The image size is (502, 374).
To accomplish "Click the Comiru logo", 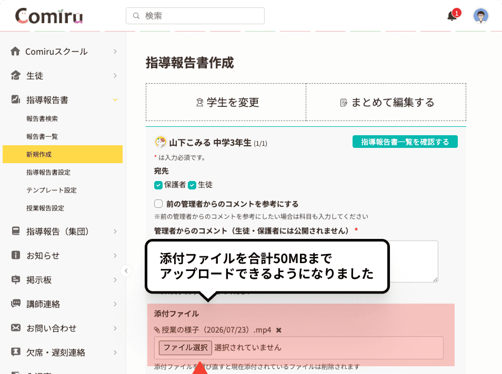I will point(49,16).
